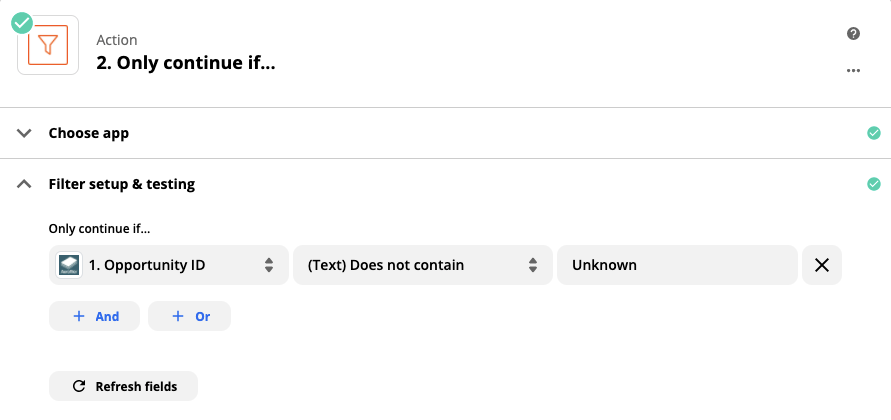The width and height of the screenshot is (891, 420).
Task: Click the green checkmark badge on filter icon
Action: tap(22, 22)
